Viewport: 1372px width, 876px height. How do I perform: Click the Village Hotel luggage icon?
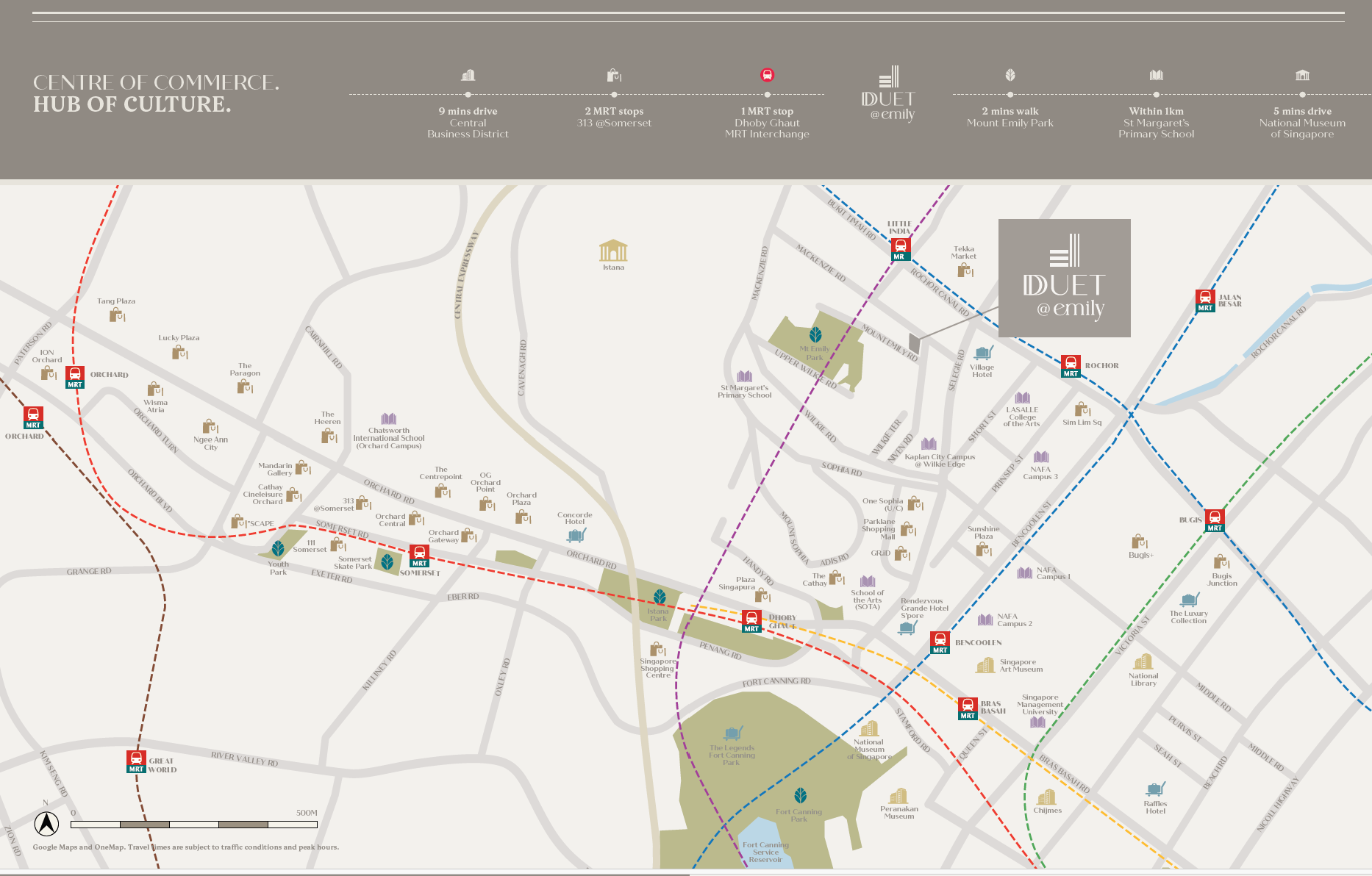tap(983, 353)
